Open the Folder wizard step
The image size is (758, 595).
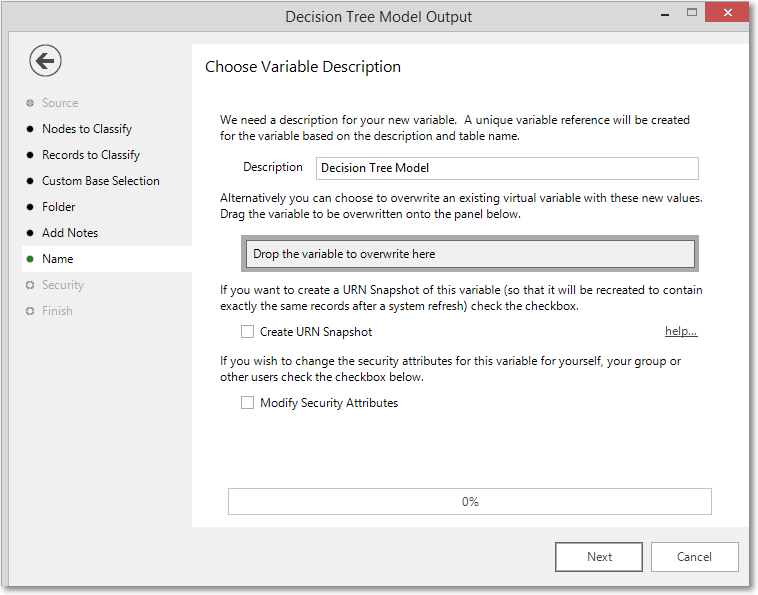[58, 207]
